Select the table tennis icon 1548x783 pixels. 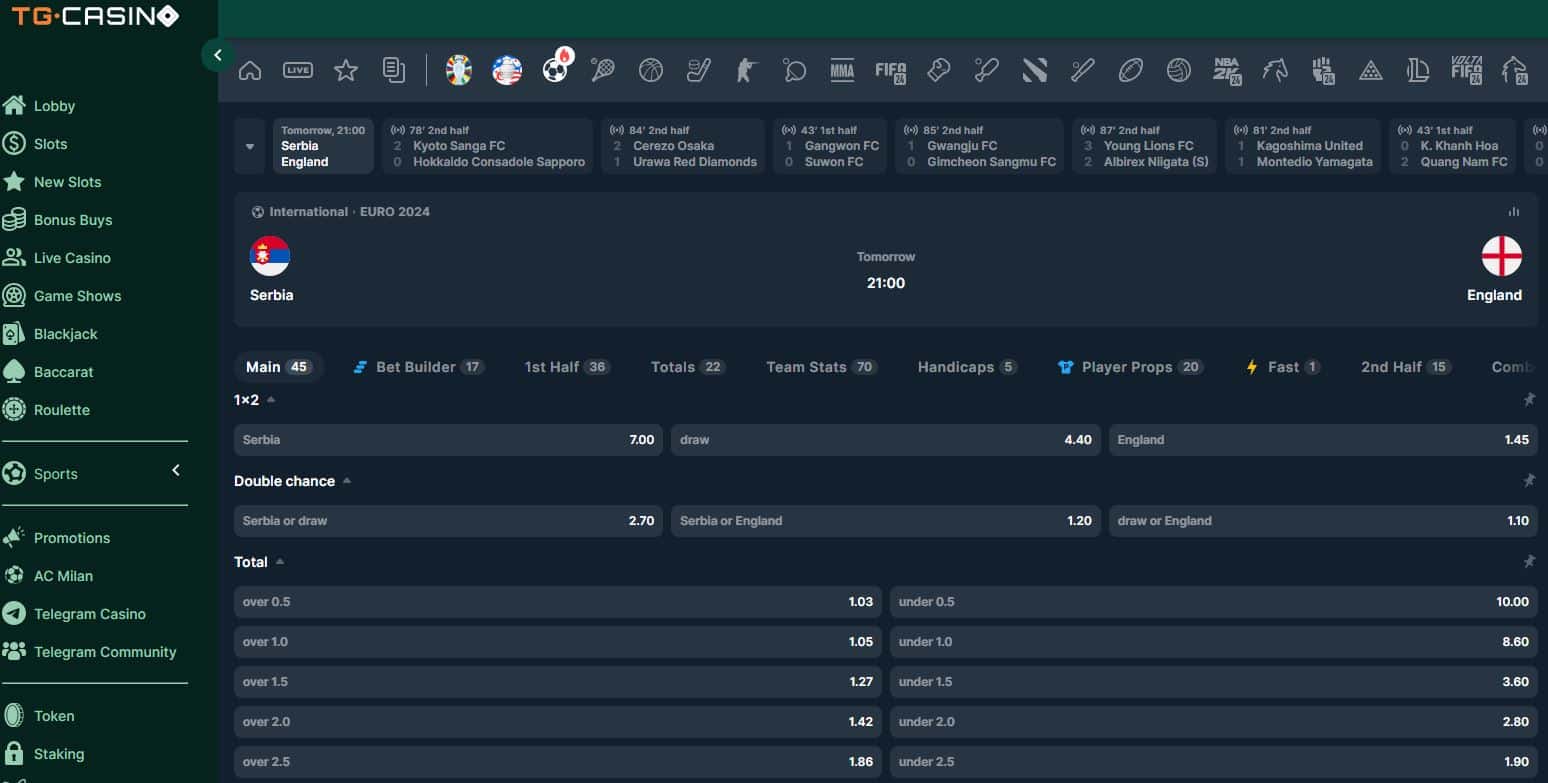tap(795, 70)
